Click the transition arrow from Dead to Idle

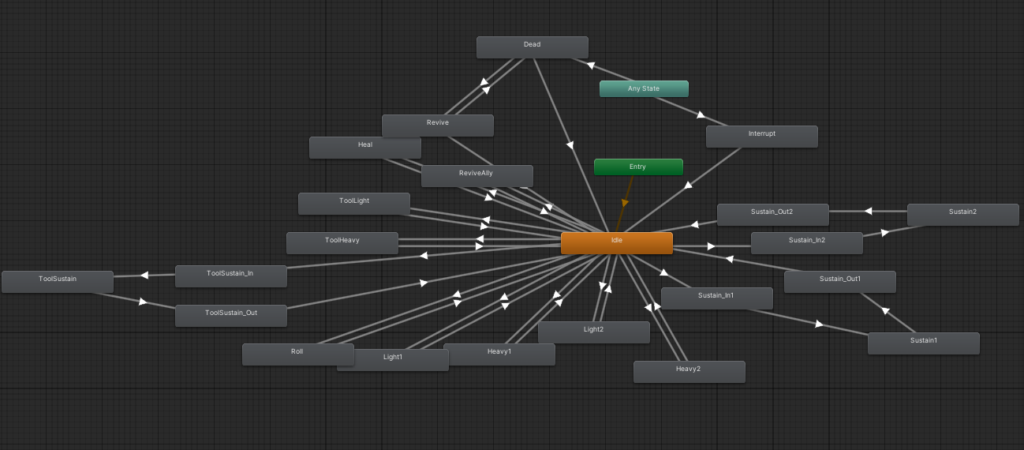coord(570,145)
